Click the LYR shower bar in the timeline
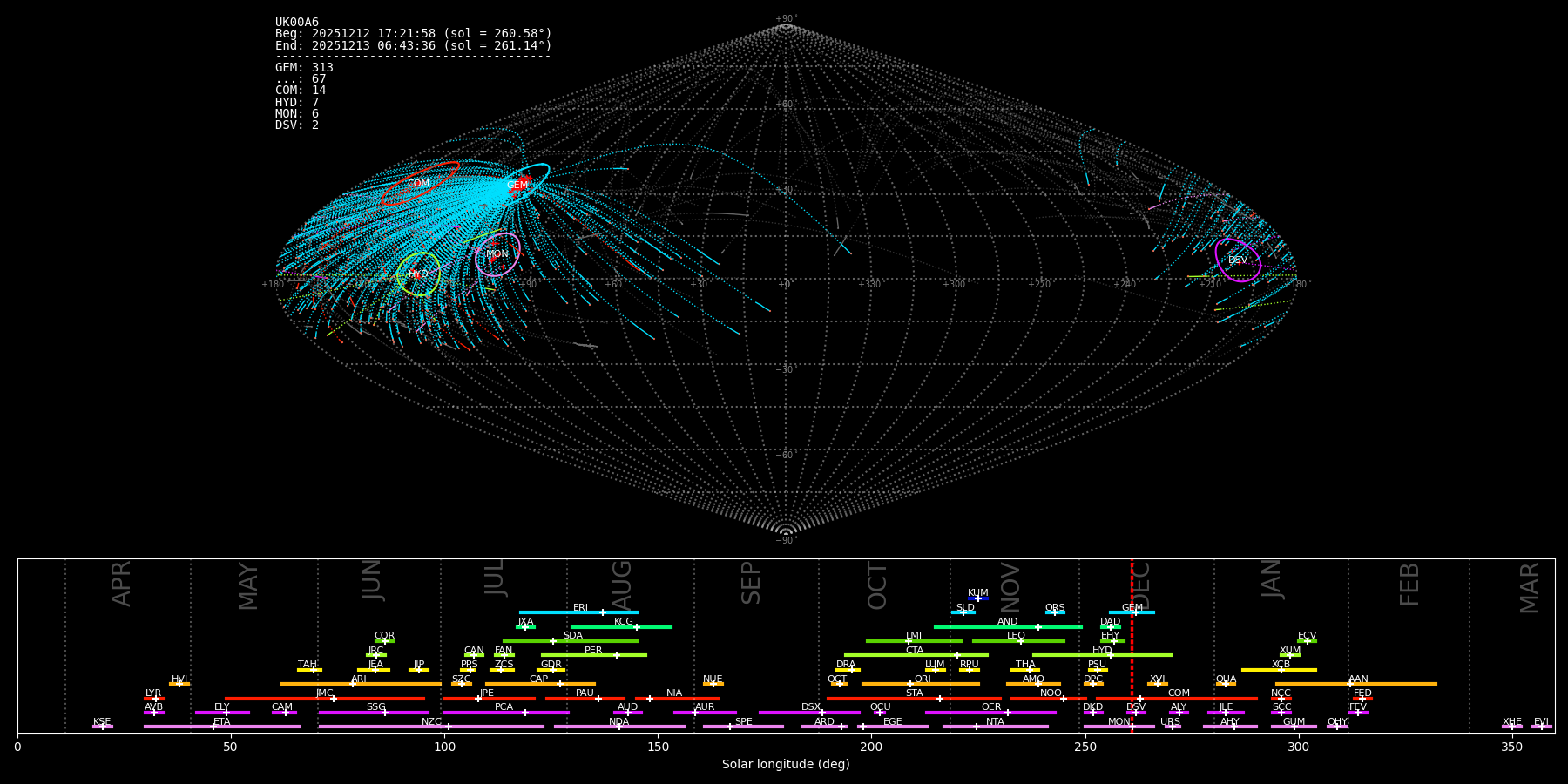Screen dimensions: 1568x784 point(154,698)
